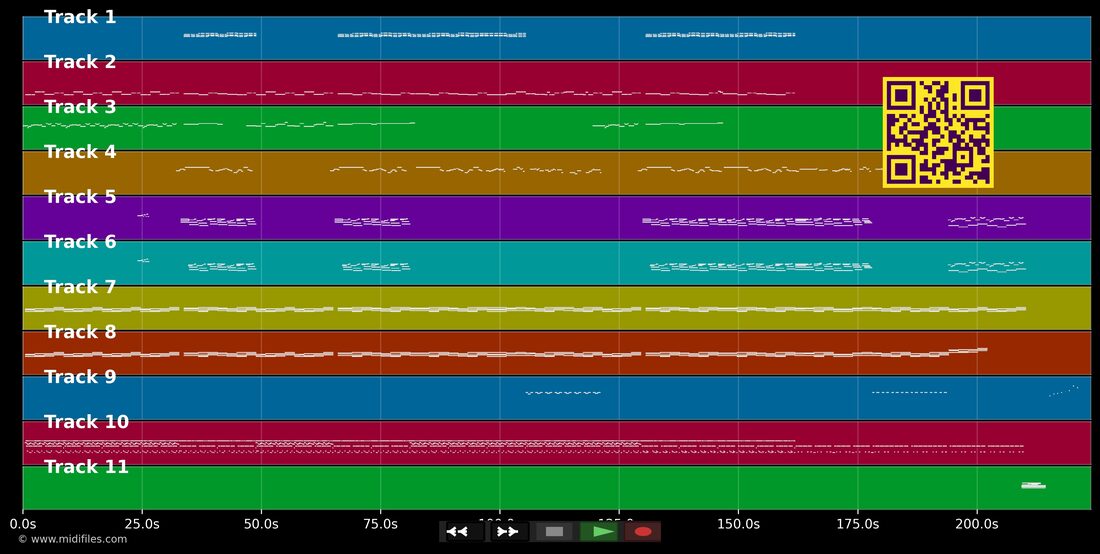This screenshot has height=554, width=1100.
Task: Select the Track 4 label
Action: [x=80, y=152]
